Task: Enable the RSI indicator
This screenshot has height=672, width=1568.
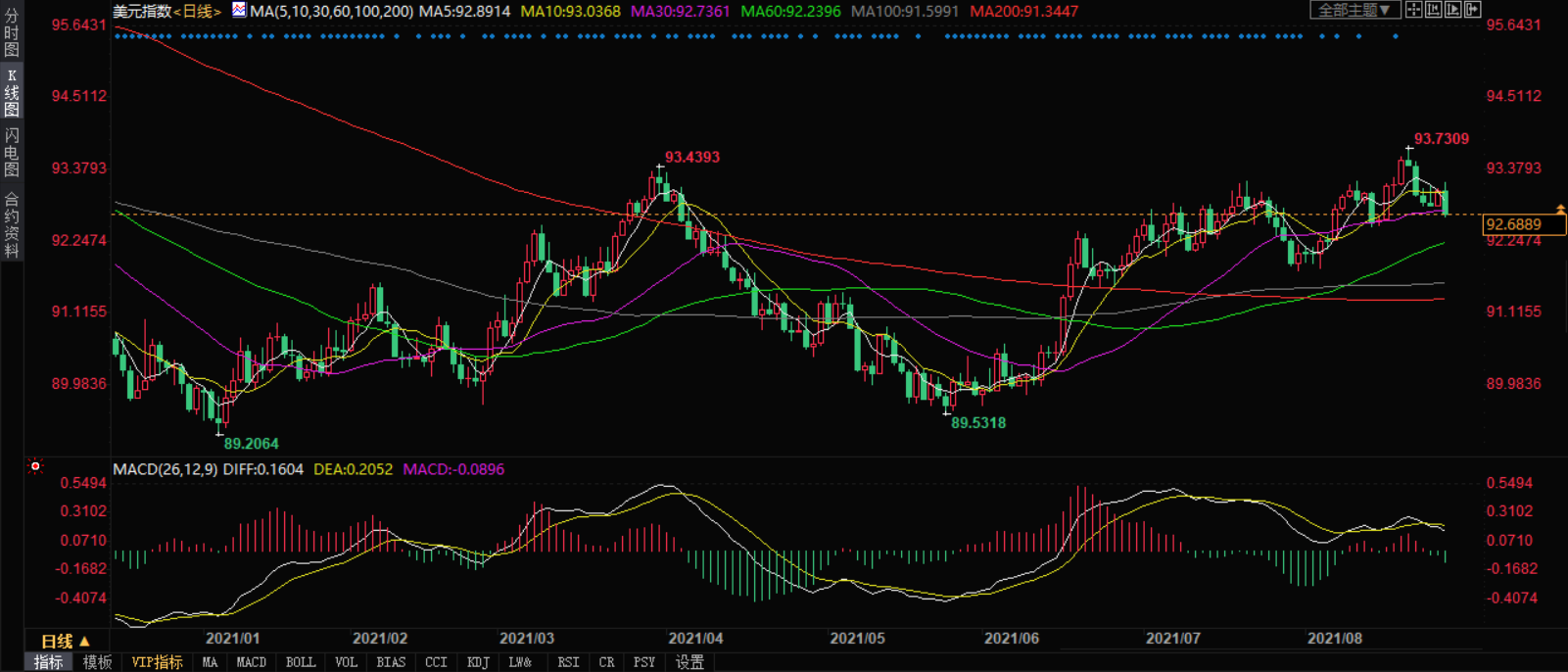Action: 568,662
